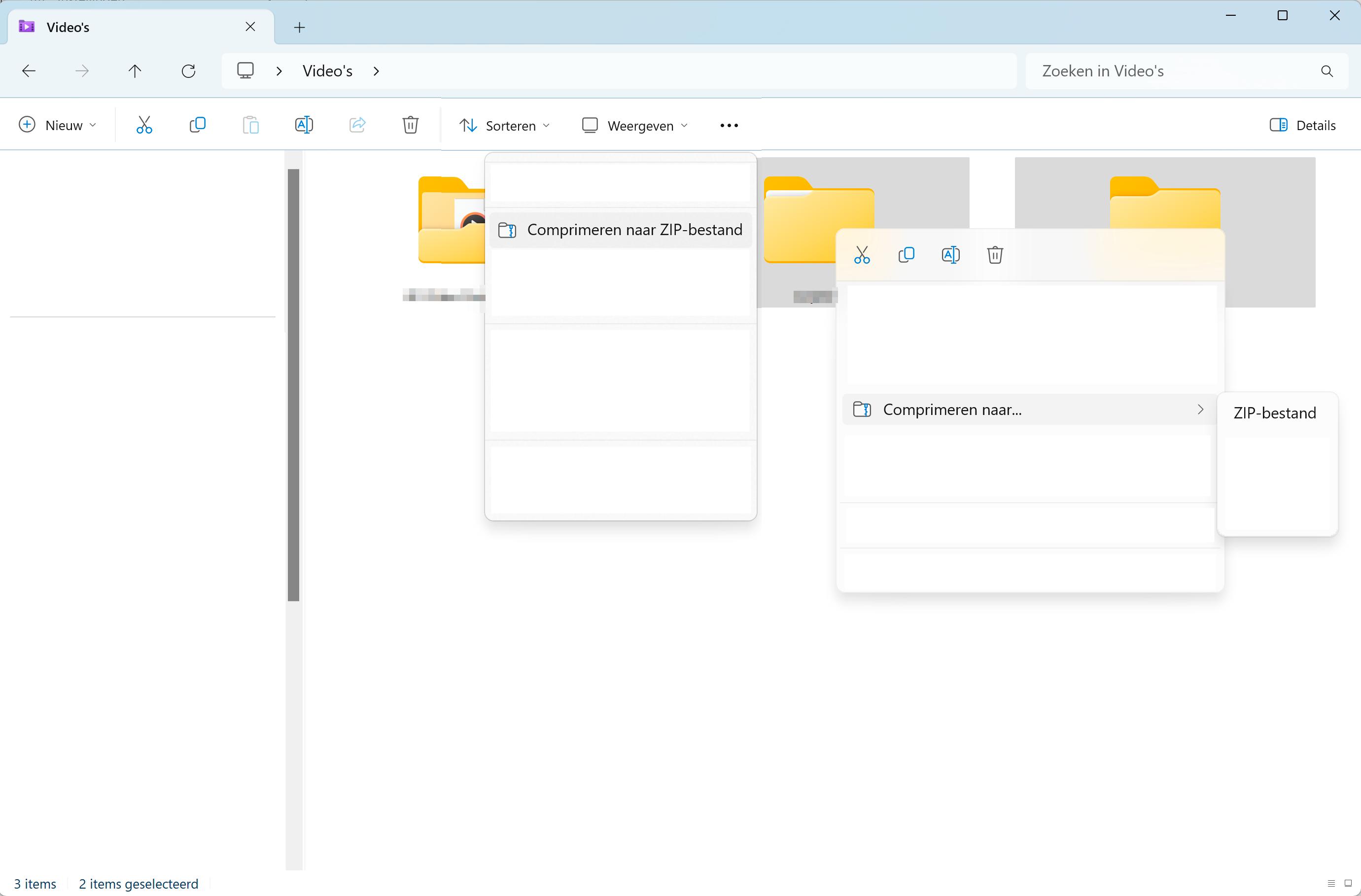Screen dimensions: 1361x896
Task: Click the Cut icon in main toolbar
Action: (144, 125)
